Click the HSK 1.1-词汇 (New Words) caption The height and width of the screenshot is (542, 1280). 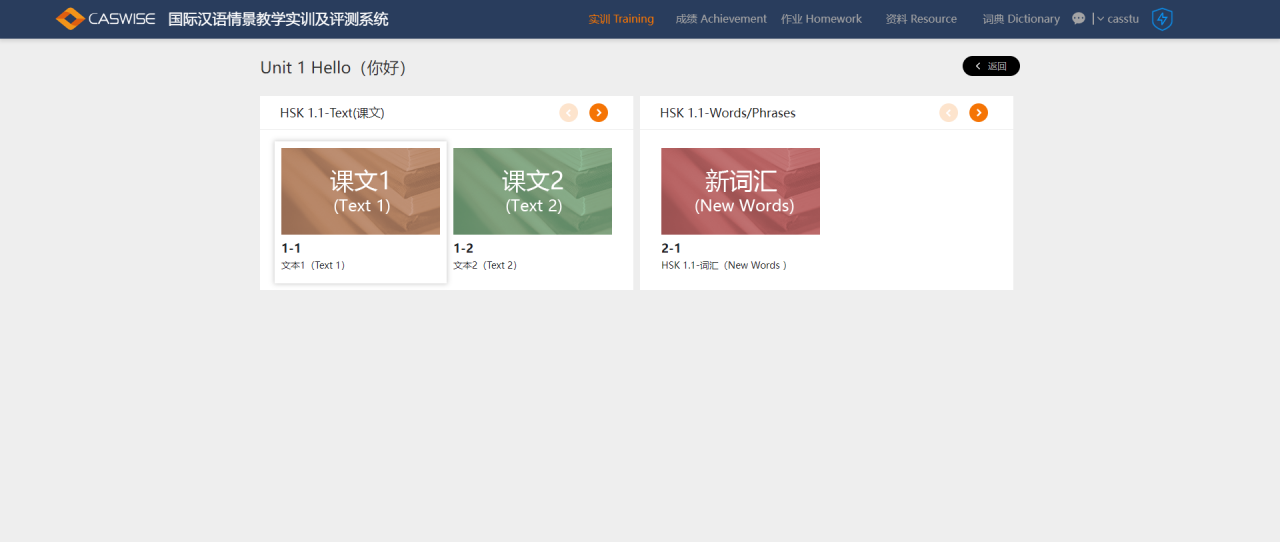point(724,266)
